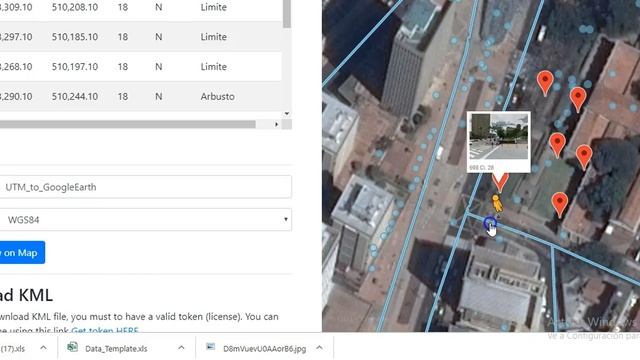Click the N cell in Arbusto row
This screenshot has width=640, height=360.
coord(159,96)
